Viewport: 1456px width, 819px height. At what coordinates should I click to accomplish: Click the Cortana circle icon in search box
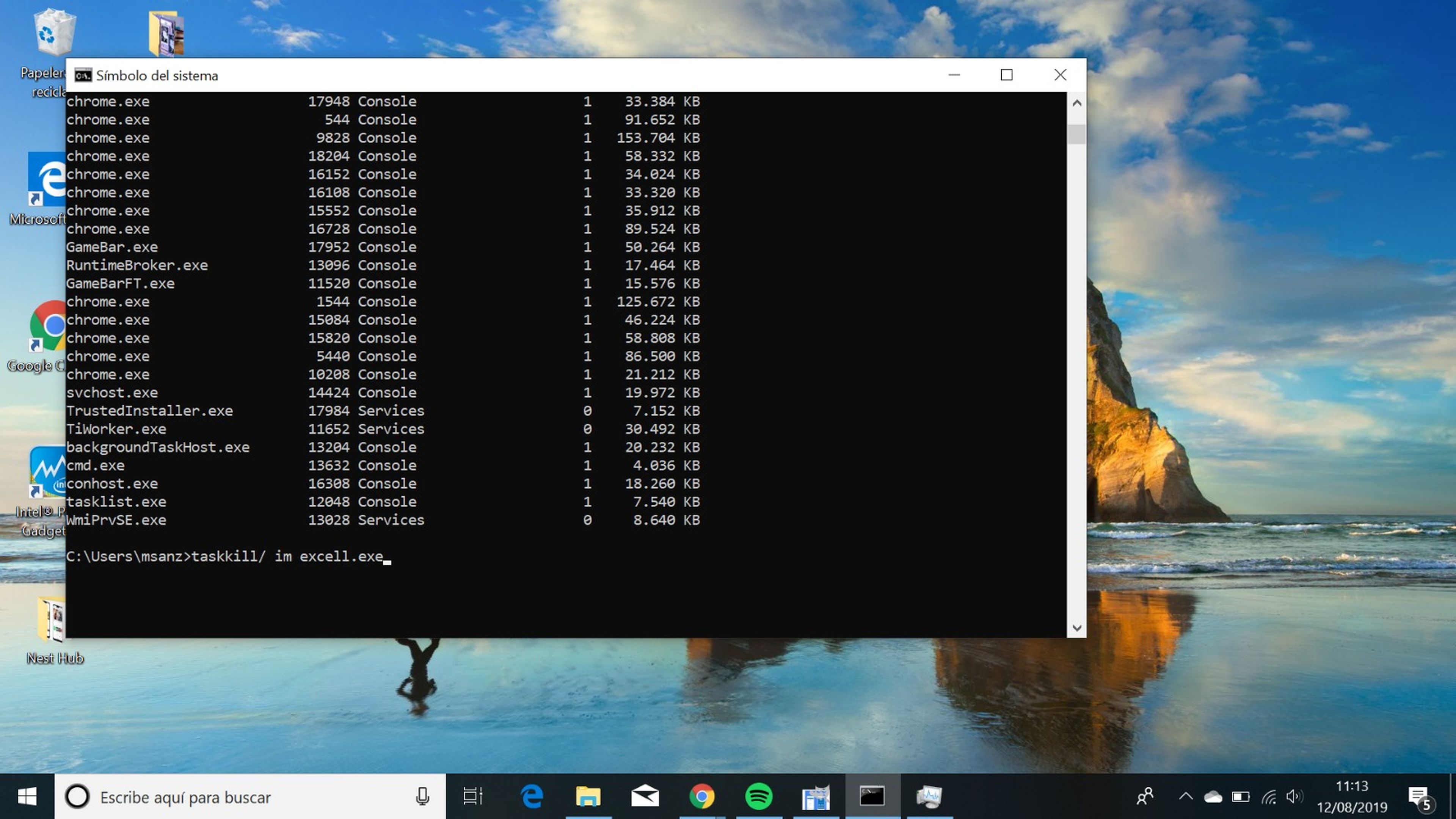(x=77, y=796)
